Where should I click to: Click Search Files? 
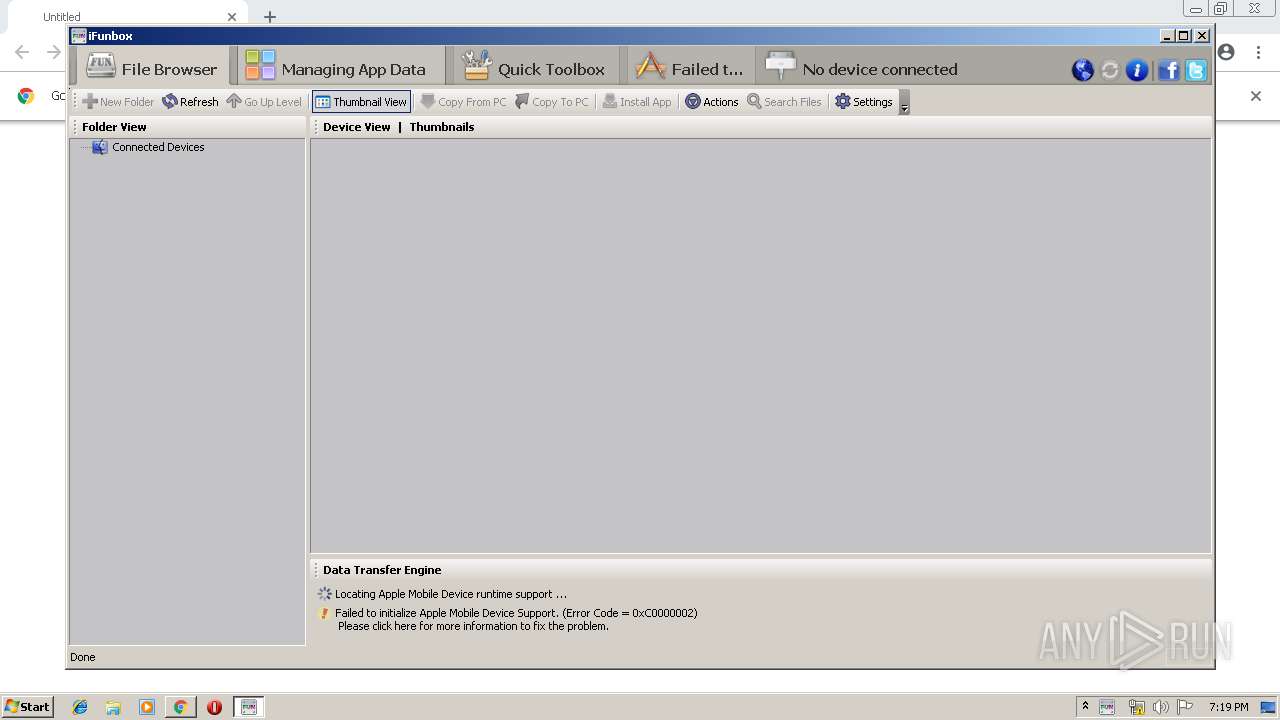(785, 101)
